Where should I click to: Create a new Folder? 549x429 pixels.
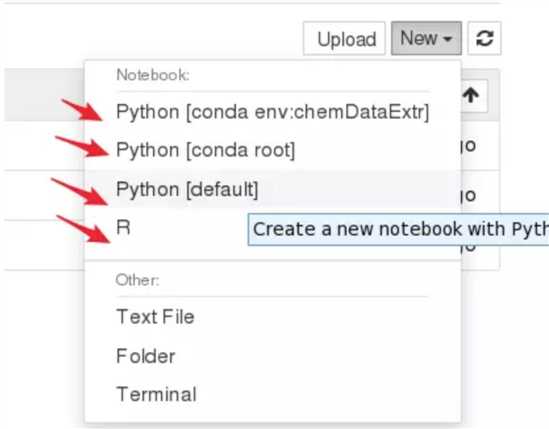click(272, 356)
